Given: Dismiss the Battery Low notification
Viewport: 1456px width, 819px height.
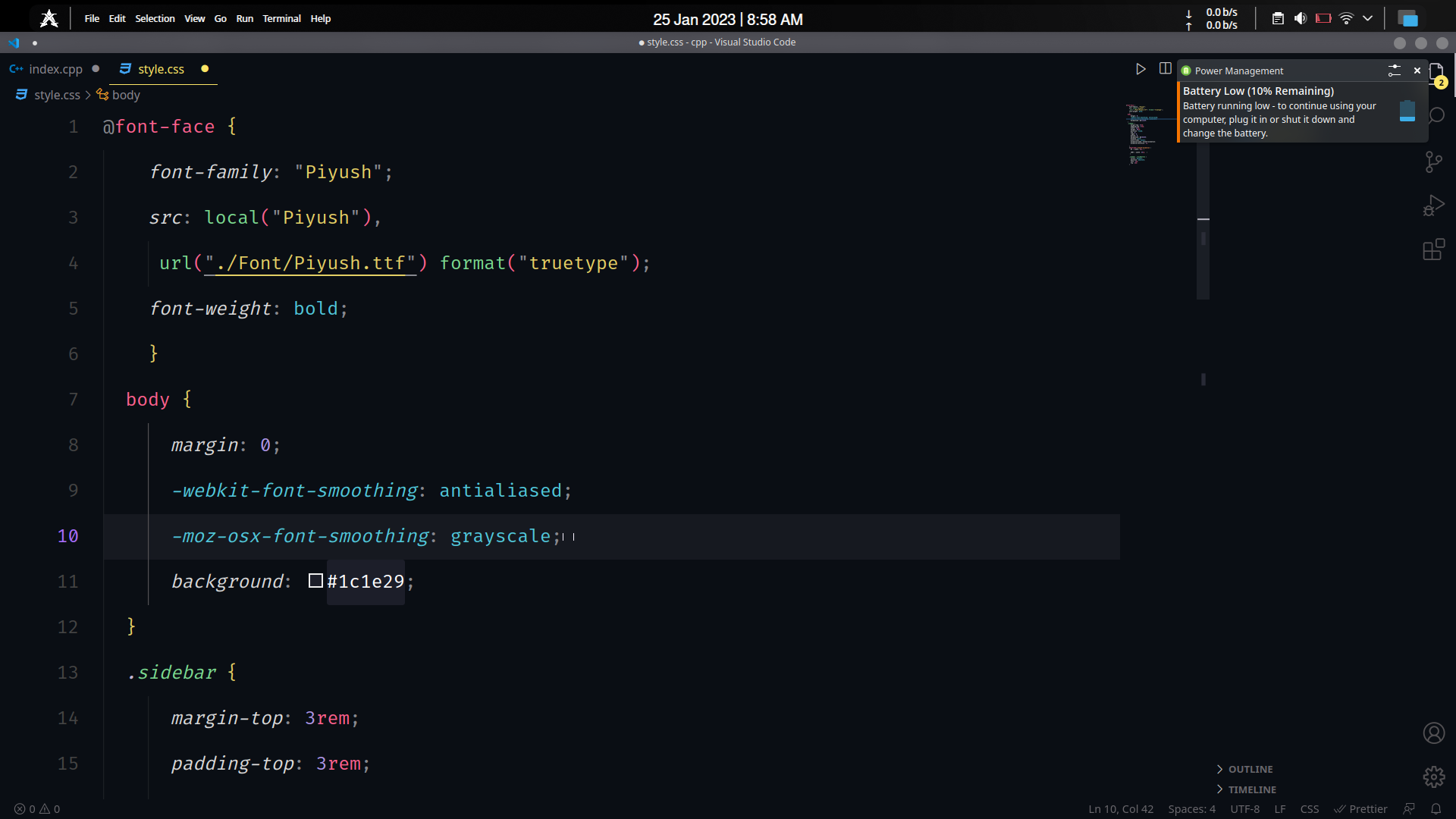Looking at the screenshot, I should [x=1417, y=71].
